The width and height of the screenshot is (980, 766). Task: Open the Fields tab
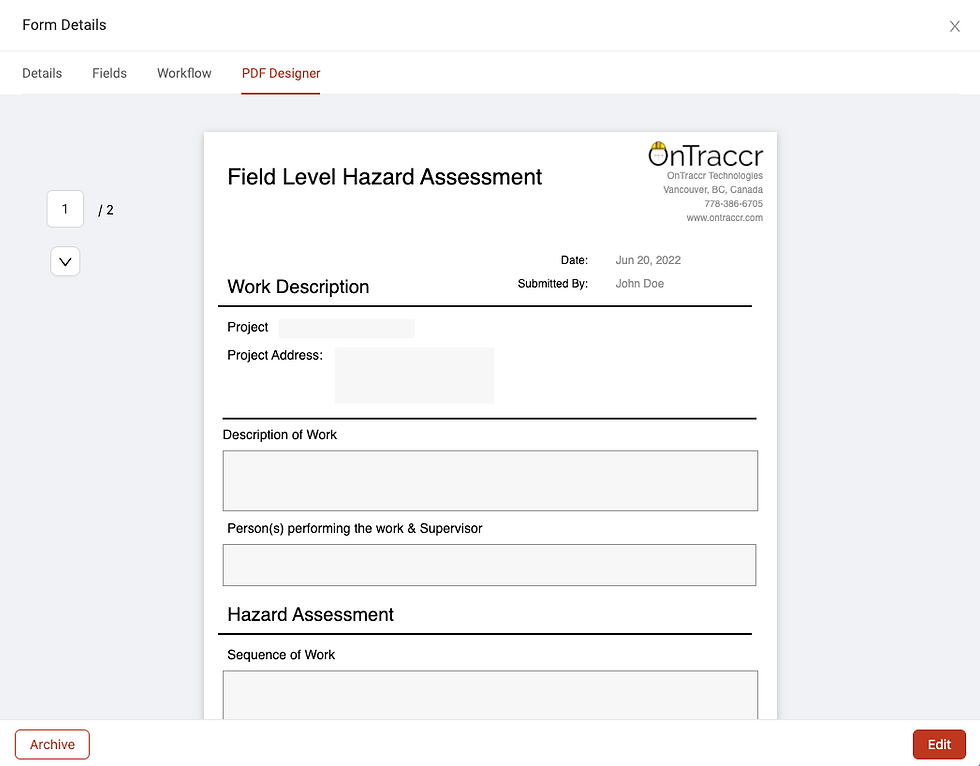point(109,73)
